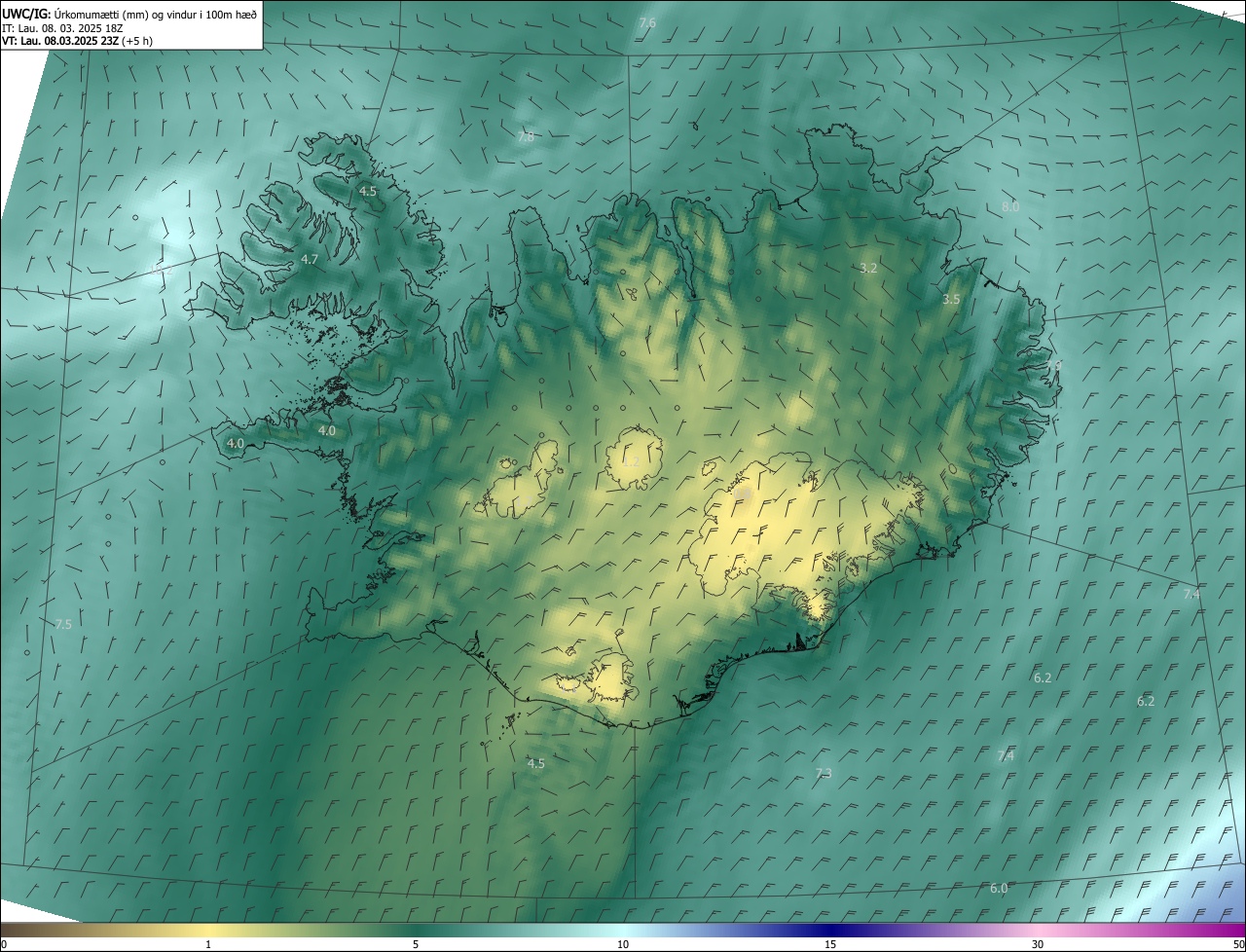Click the 1 tick on the colour scale
The height and width of the screenshot is (952, 1246).
click(208, 944)
